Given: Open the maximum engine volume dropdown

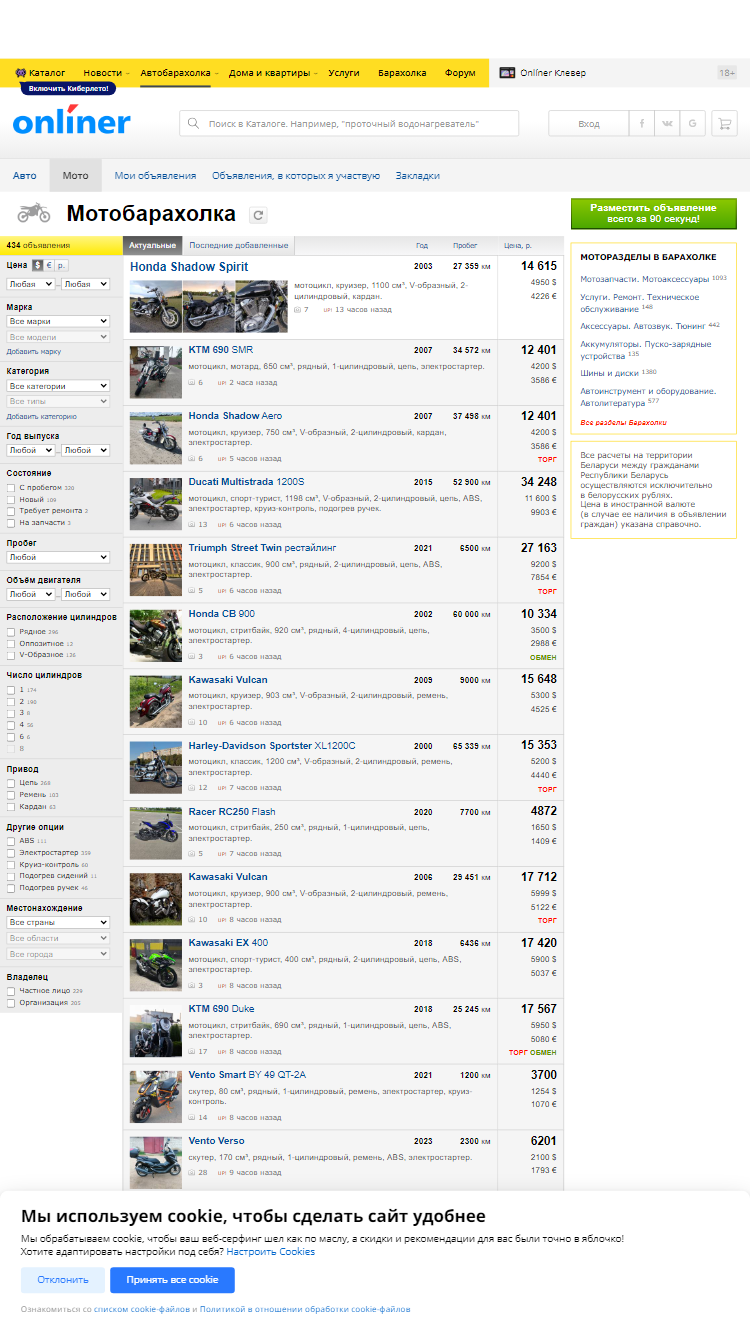Looking at the screenshot, I should coord(85,594).
